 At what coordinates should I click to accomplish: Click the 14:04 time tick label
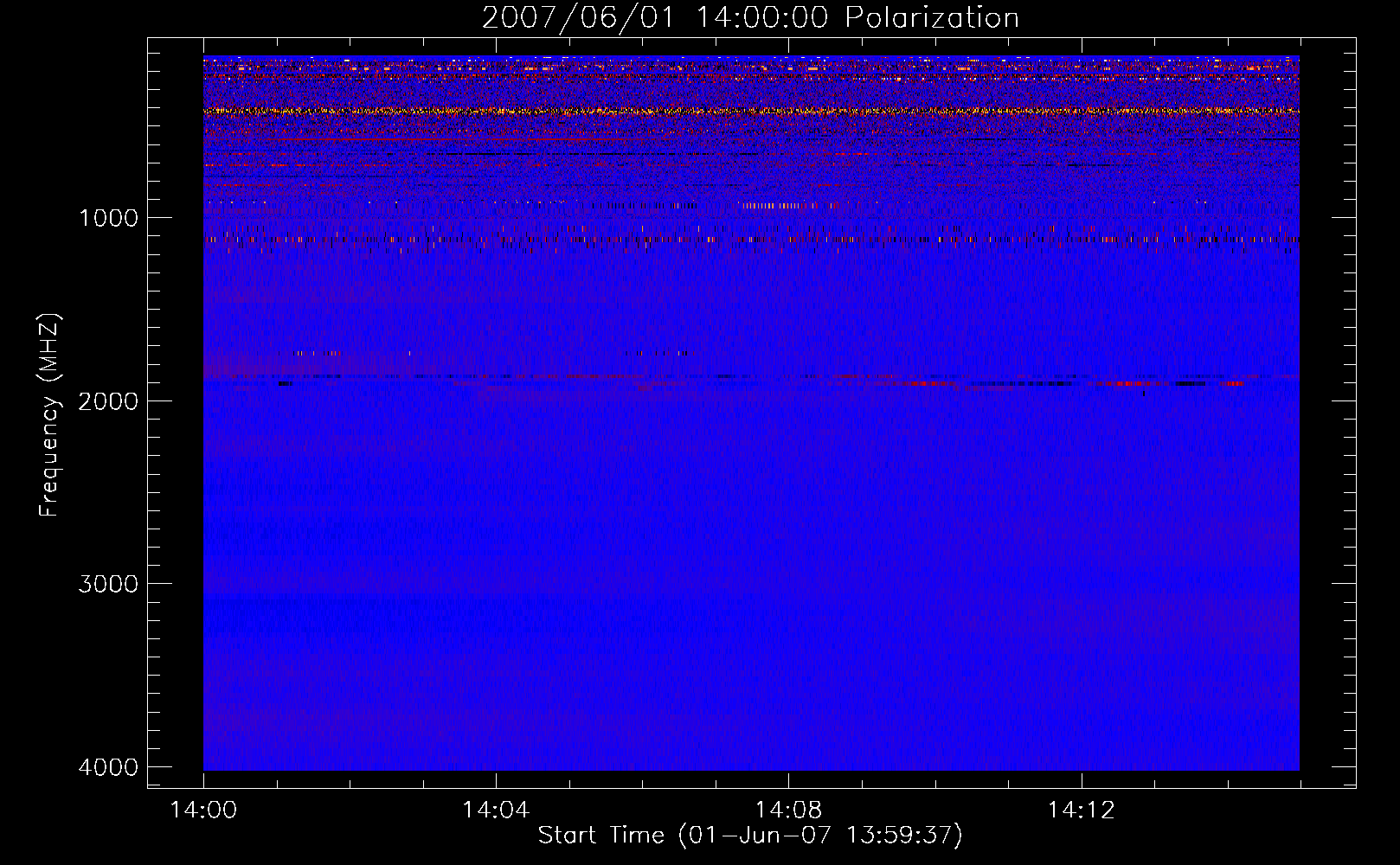click(x=496, y=811)
